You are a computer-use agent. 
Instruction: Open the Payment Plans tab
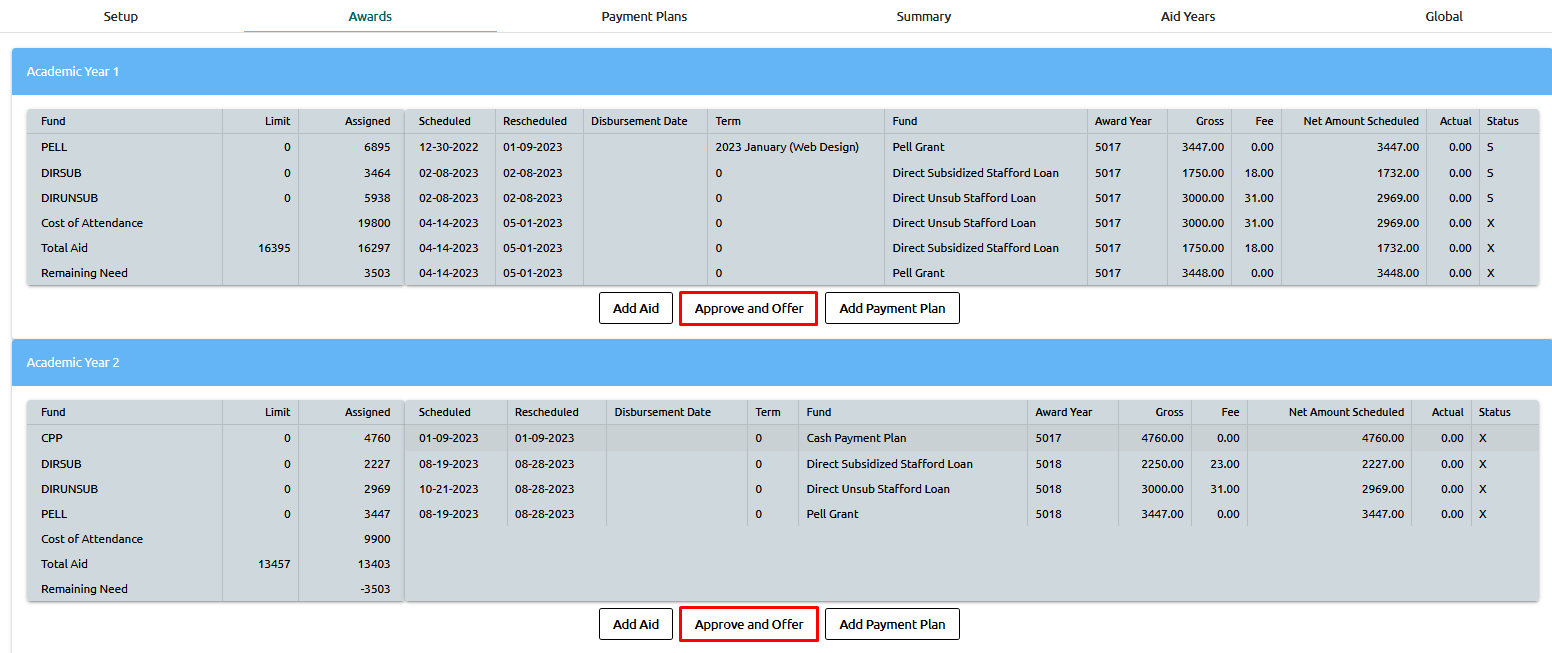pyautogui.click(x=644, y=17)
